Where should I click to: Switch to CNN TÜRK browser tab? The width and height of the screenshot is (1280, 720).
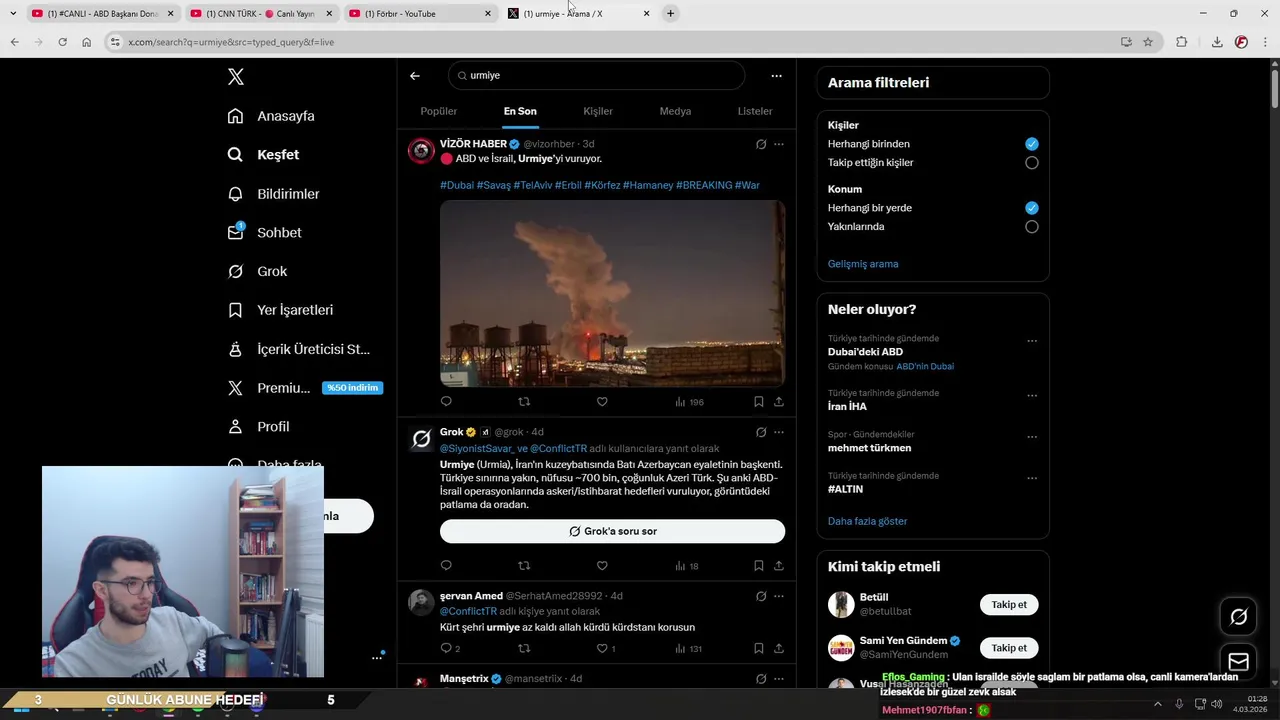click(262, 13)
